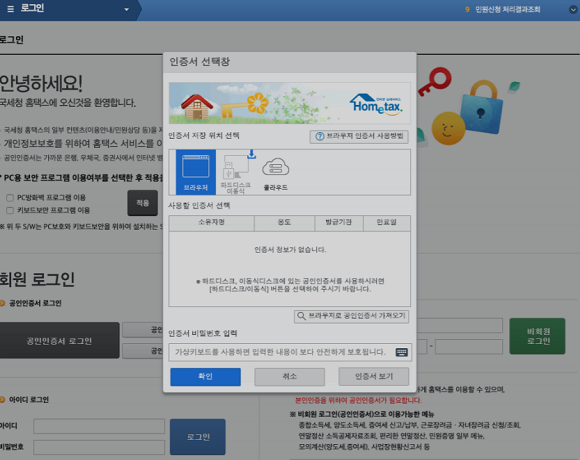Open 민원신청 처리결과조회 in the top bar
This screenshot has width=580, height=460.
click(x=508, y=9)
